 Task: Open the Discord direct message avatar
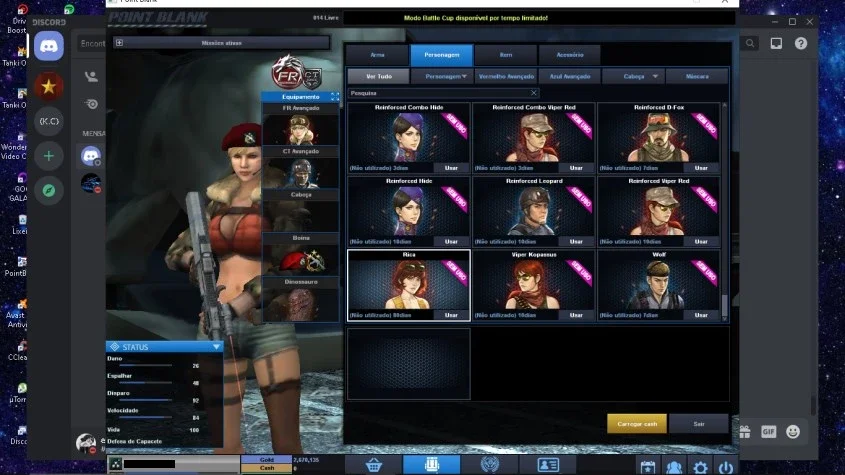point(91,183)
